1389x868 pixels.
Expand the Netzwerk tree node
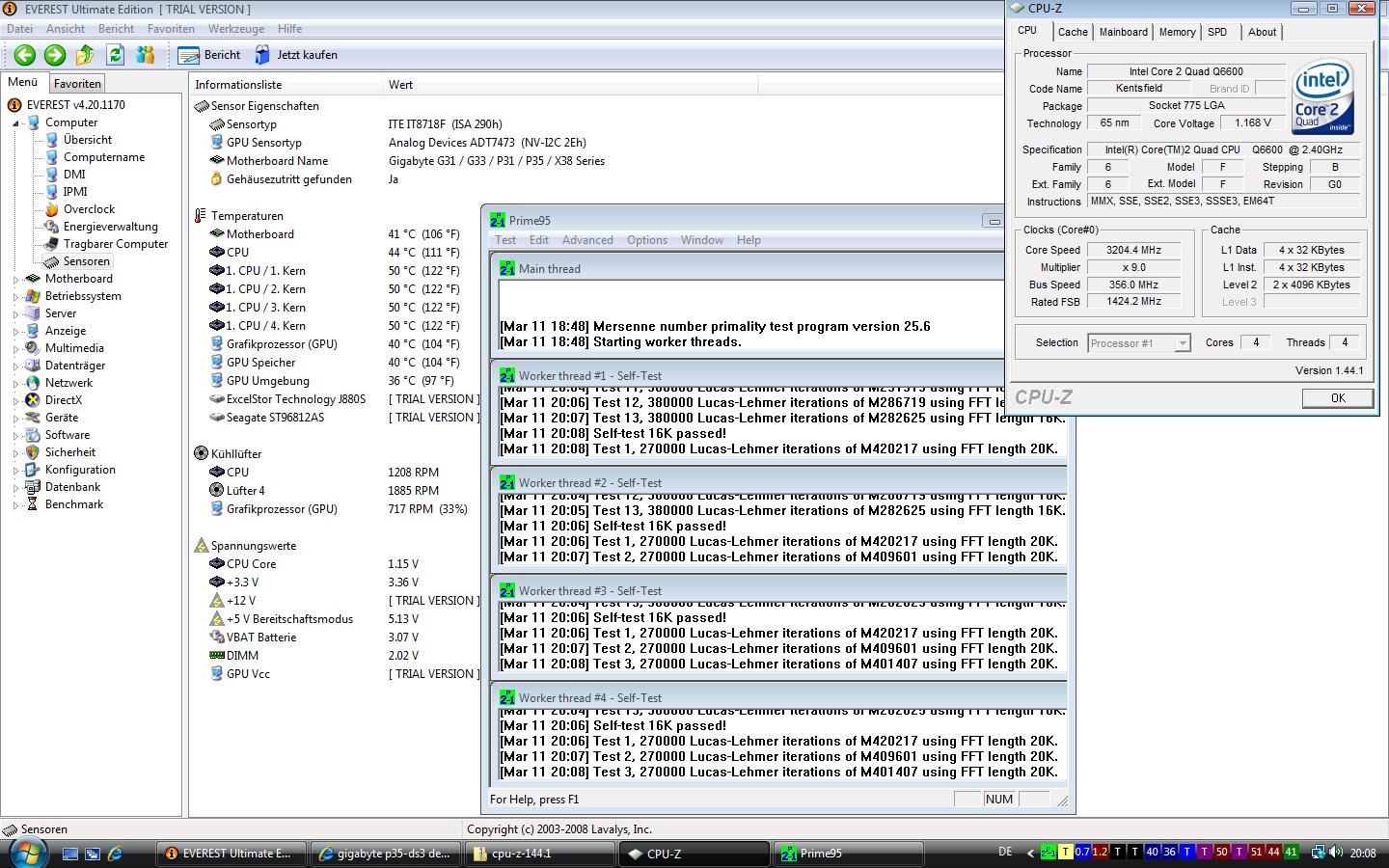(15, 384)
